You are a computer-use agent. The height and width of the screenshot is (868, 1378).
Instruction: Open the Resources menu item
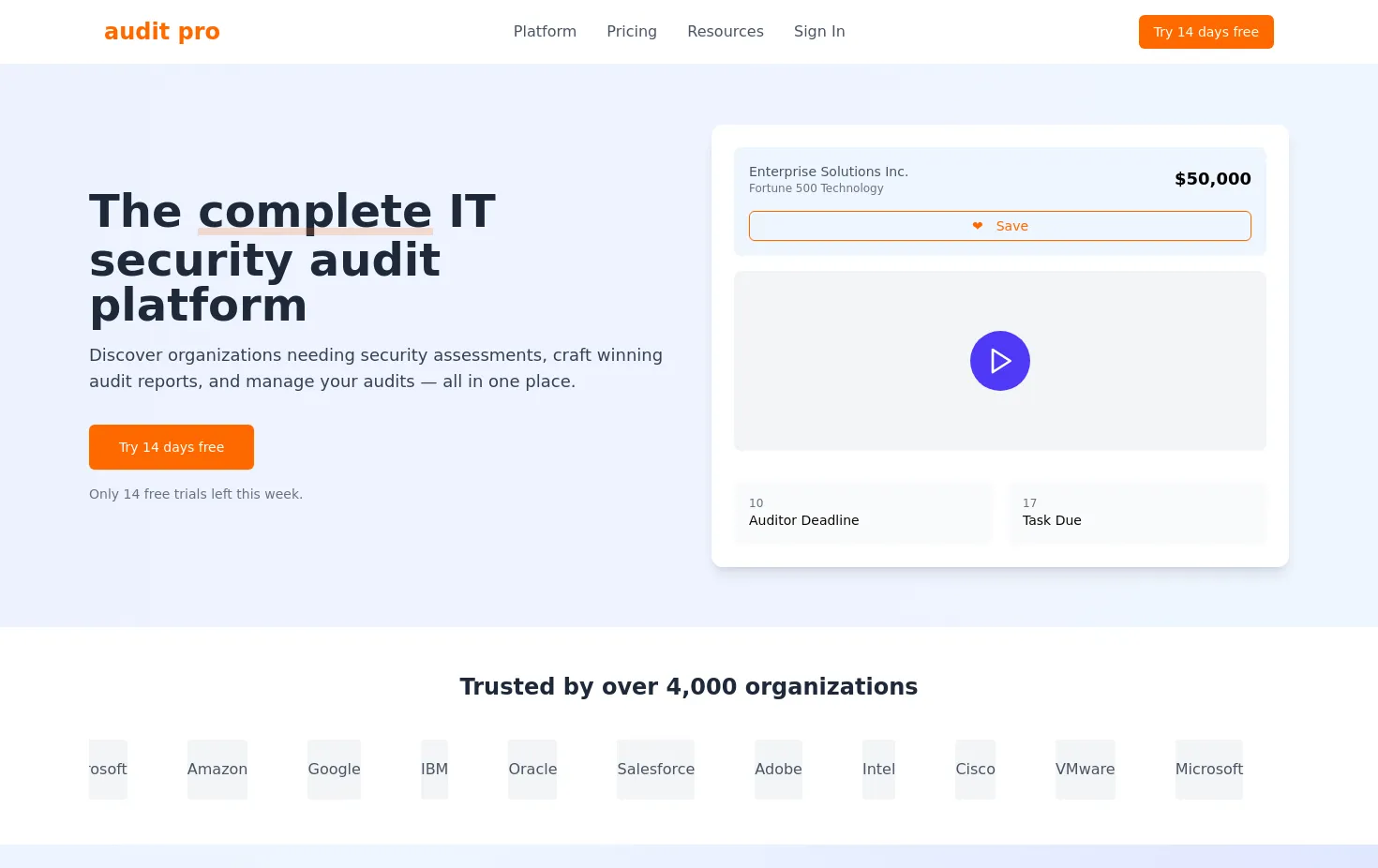pyautogui.click(x=726, y=32)
